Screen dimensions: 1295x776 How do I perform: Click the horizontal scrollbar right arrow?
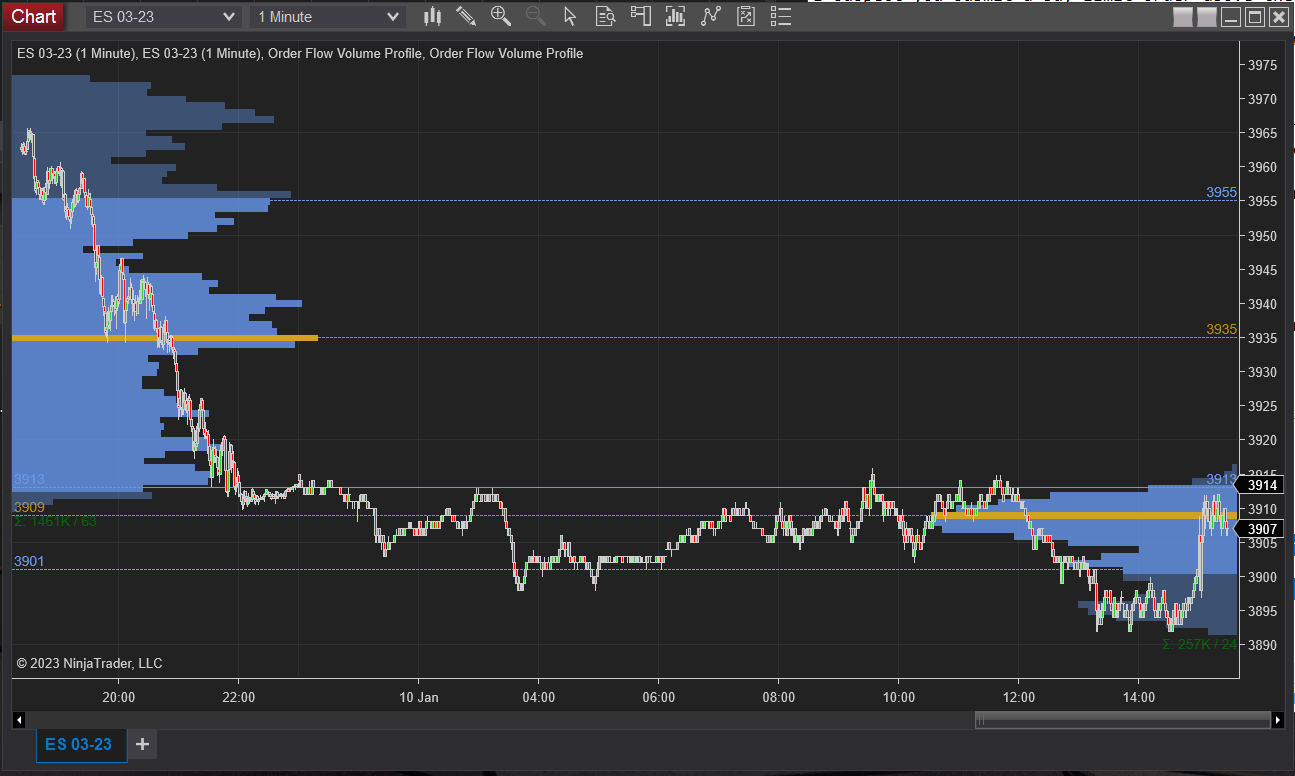coord(1278,719)
